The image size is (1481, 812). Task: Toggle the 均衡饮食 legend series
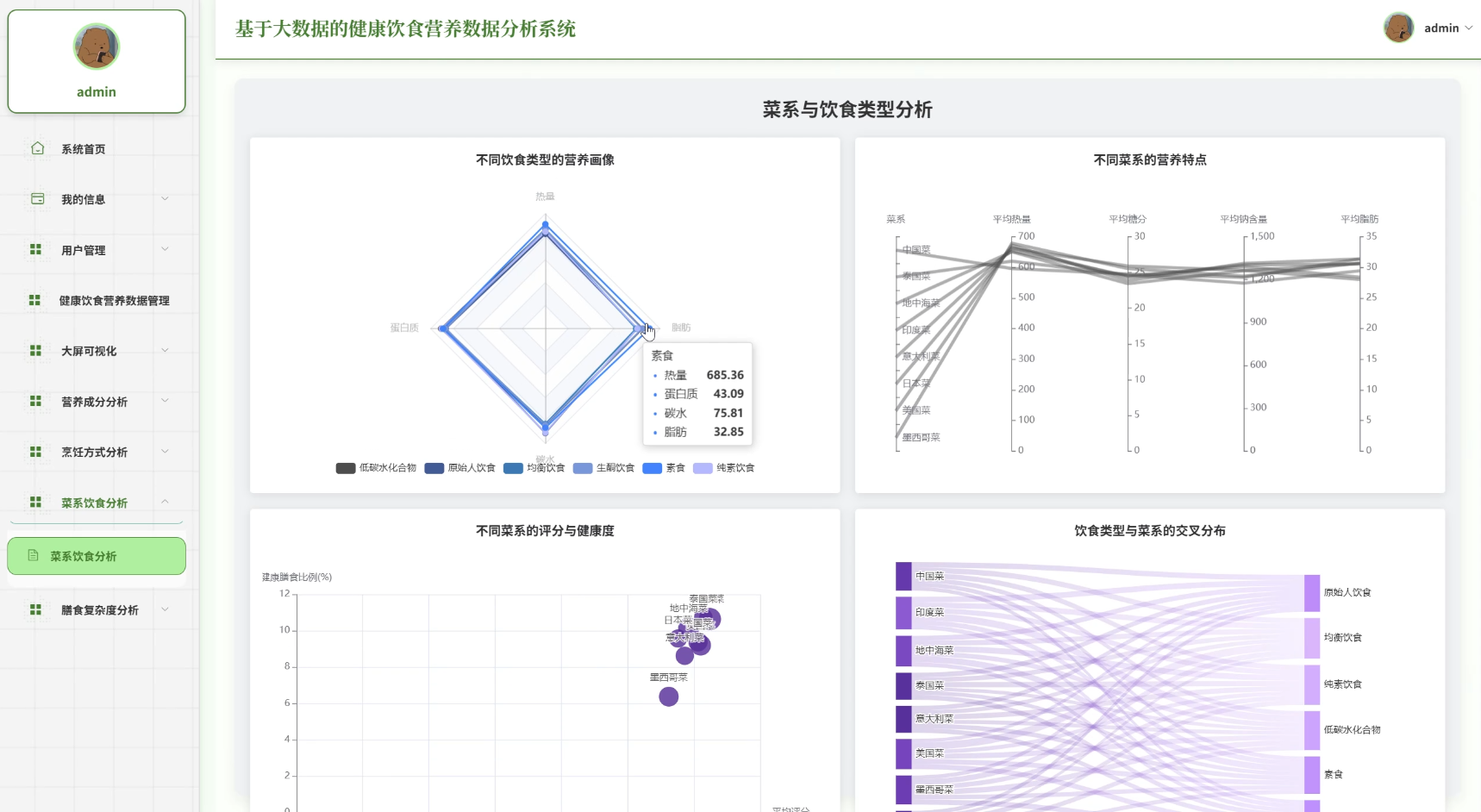coord(534,468)
